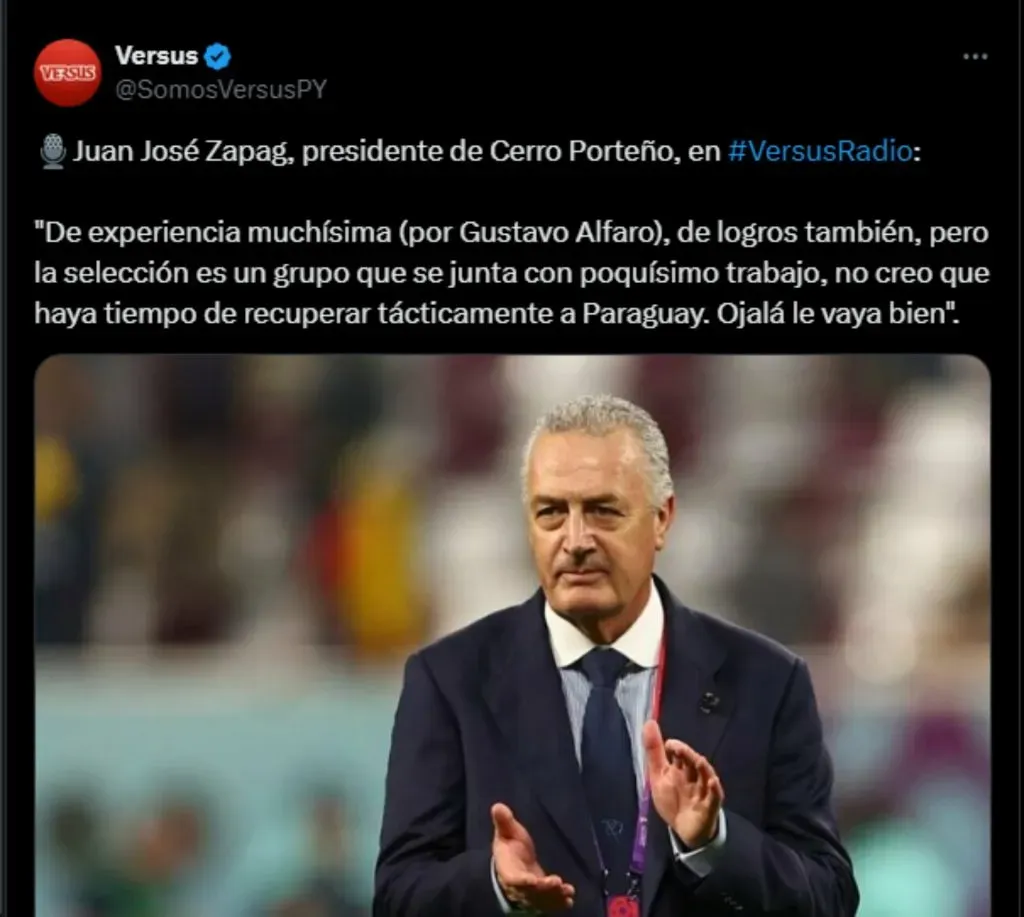Open the @SomosVersusPY handle
The width and height of the screenshot is (1024, 917).
pyautogui.click(x=221, y=89)
